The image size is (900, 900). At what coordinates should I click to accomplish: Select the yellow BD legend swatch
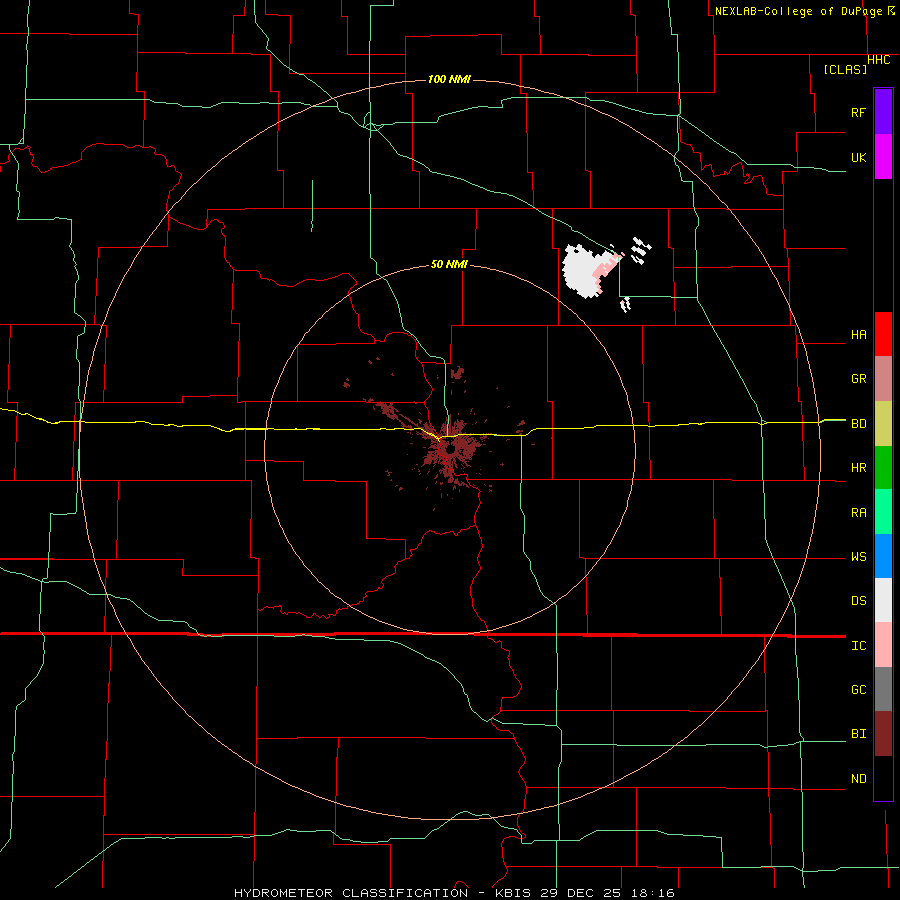point(883,423)
